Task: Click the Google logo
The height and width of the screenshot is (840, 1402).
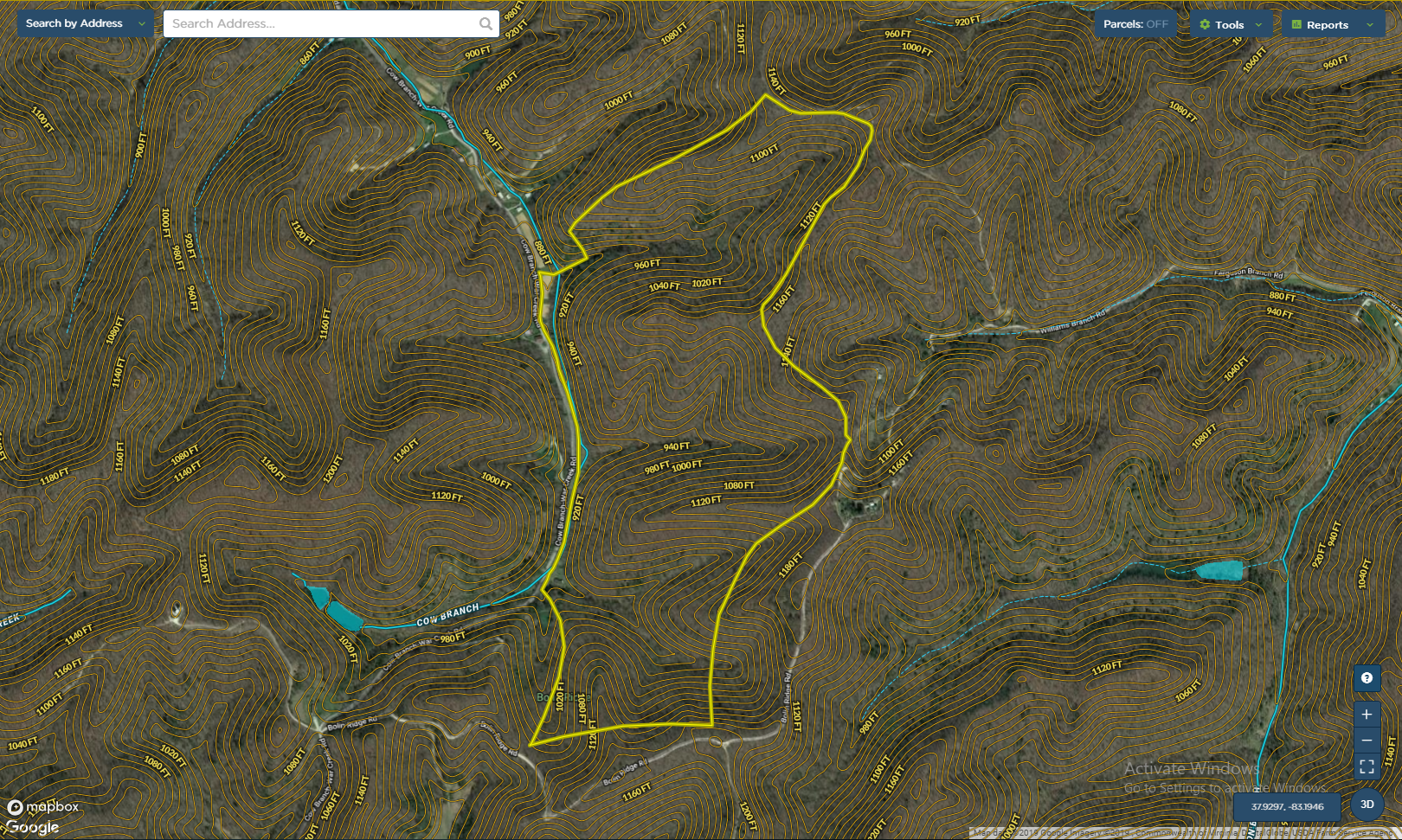Action: click(x=33, y=827)
